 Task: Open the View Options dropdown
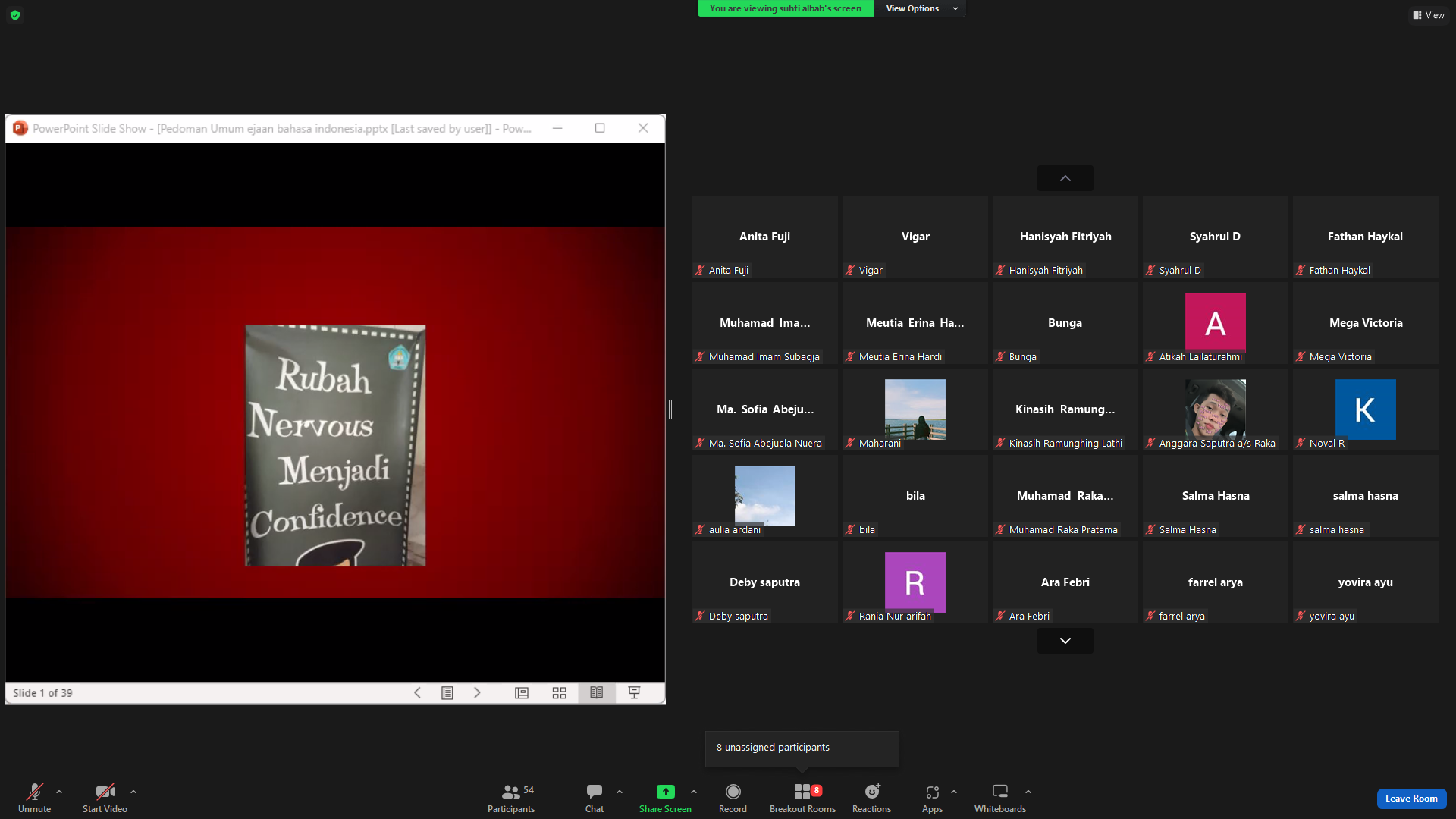pos(921,8)
